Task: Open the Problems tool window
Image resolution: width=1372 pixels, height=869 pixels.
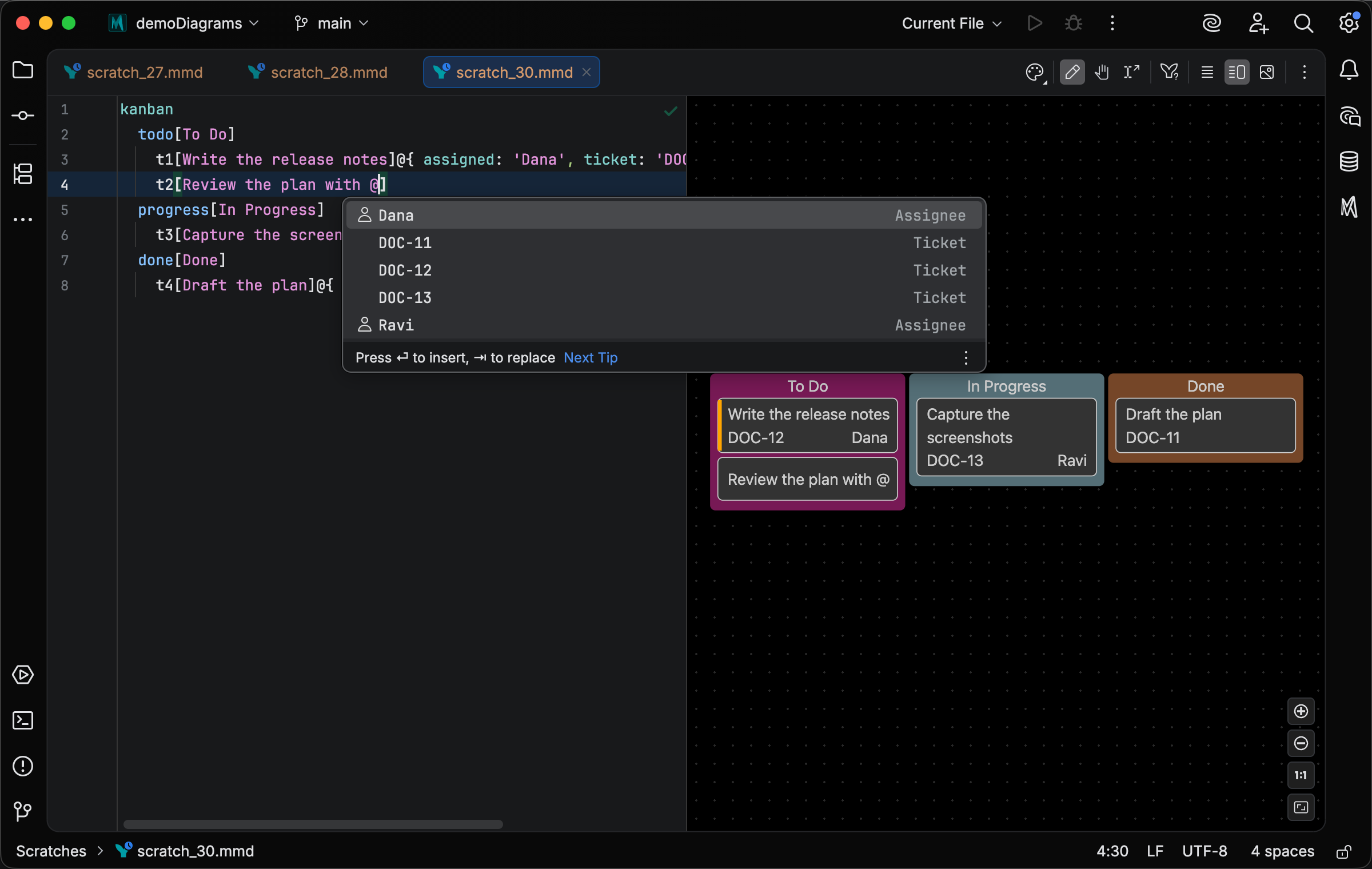Action: pyautogui.click(x=23, y=766)
